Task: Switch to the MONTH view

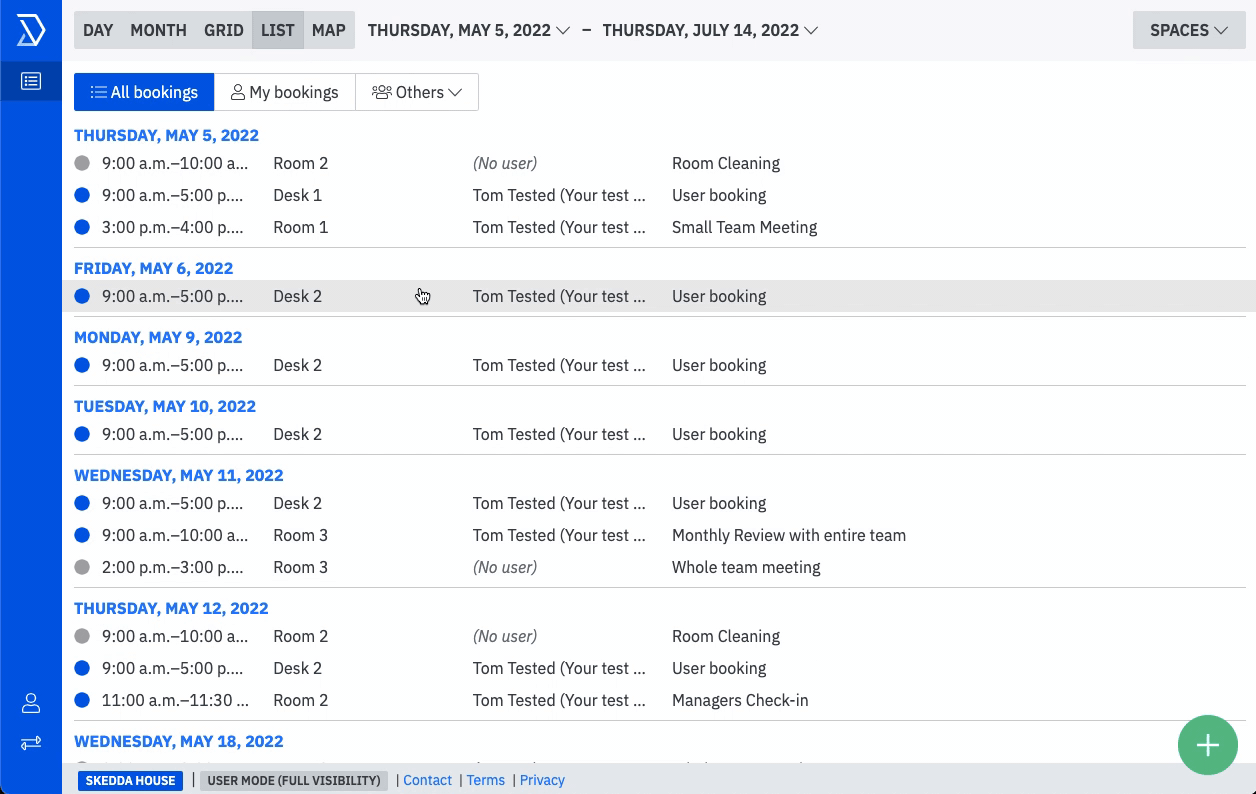Action: coord(158,30)
